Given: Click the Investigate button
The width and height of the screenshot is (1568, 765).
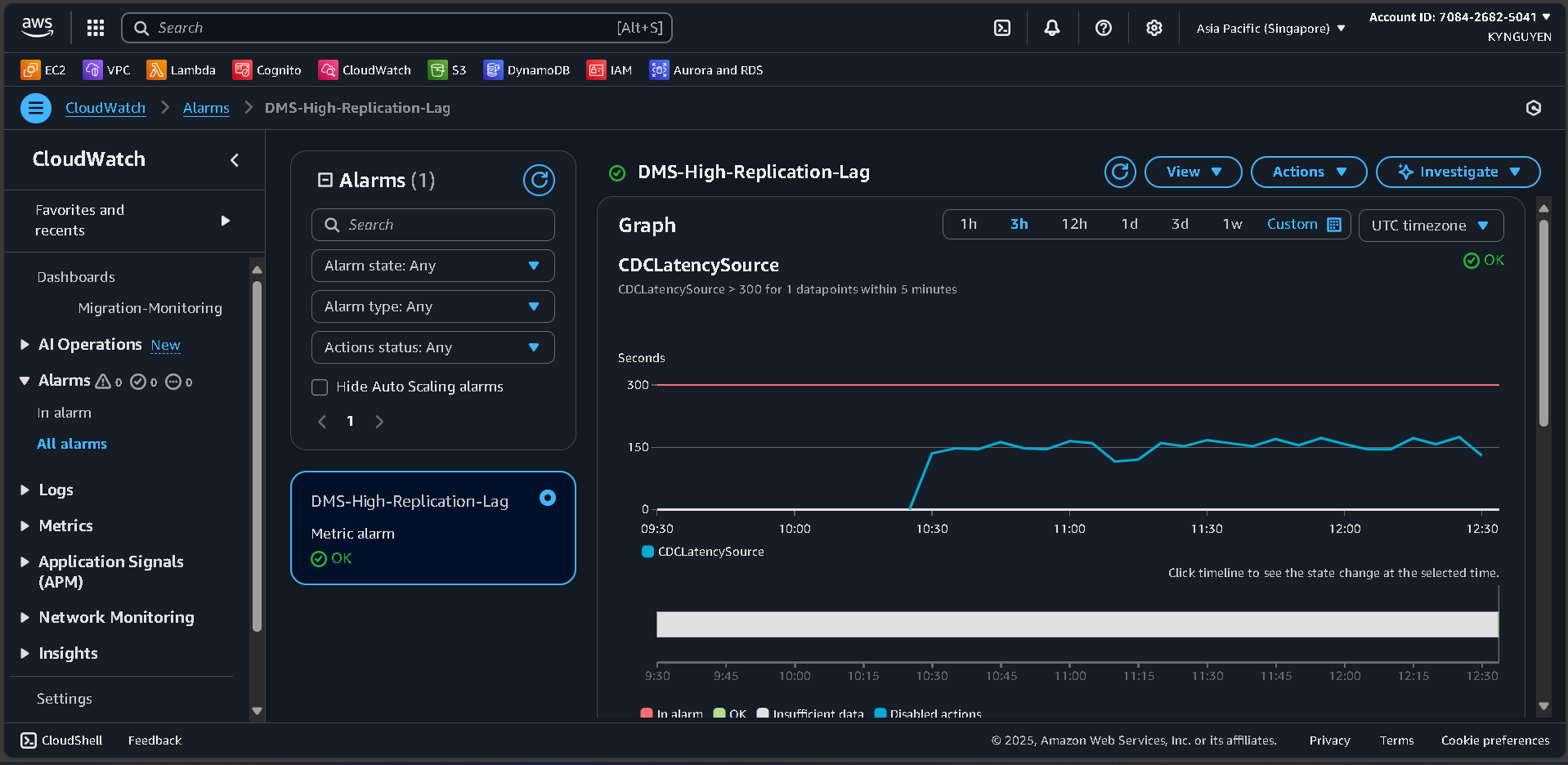Looking at the screenshot, I should pyautogui.click(x=1458, y=172).
